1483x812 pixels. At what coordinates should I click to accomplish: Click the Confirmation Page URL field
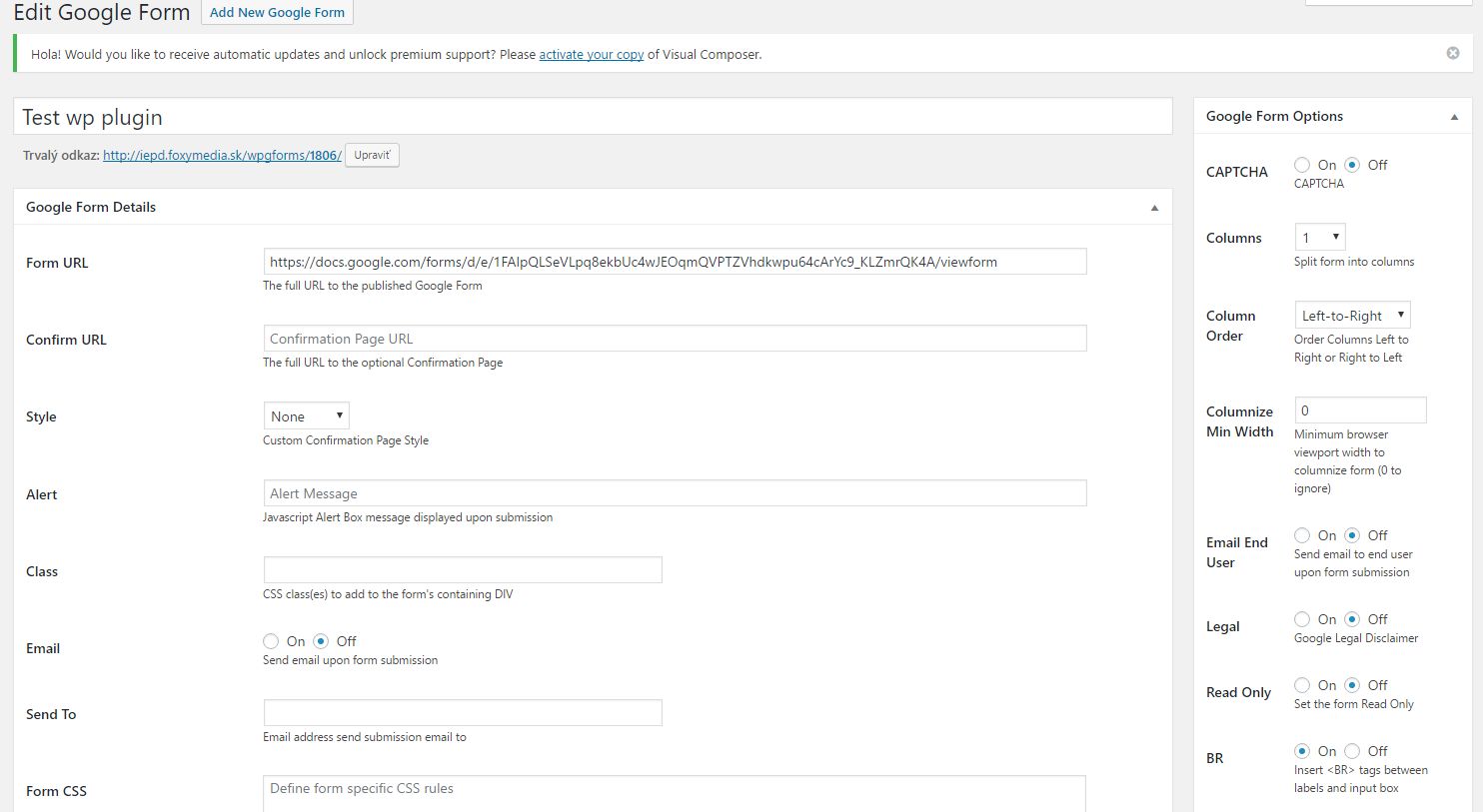point(675,339)
